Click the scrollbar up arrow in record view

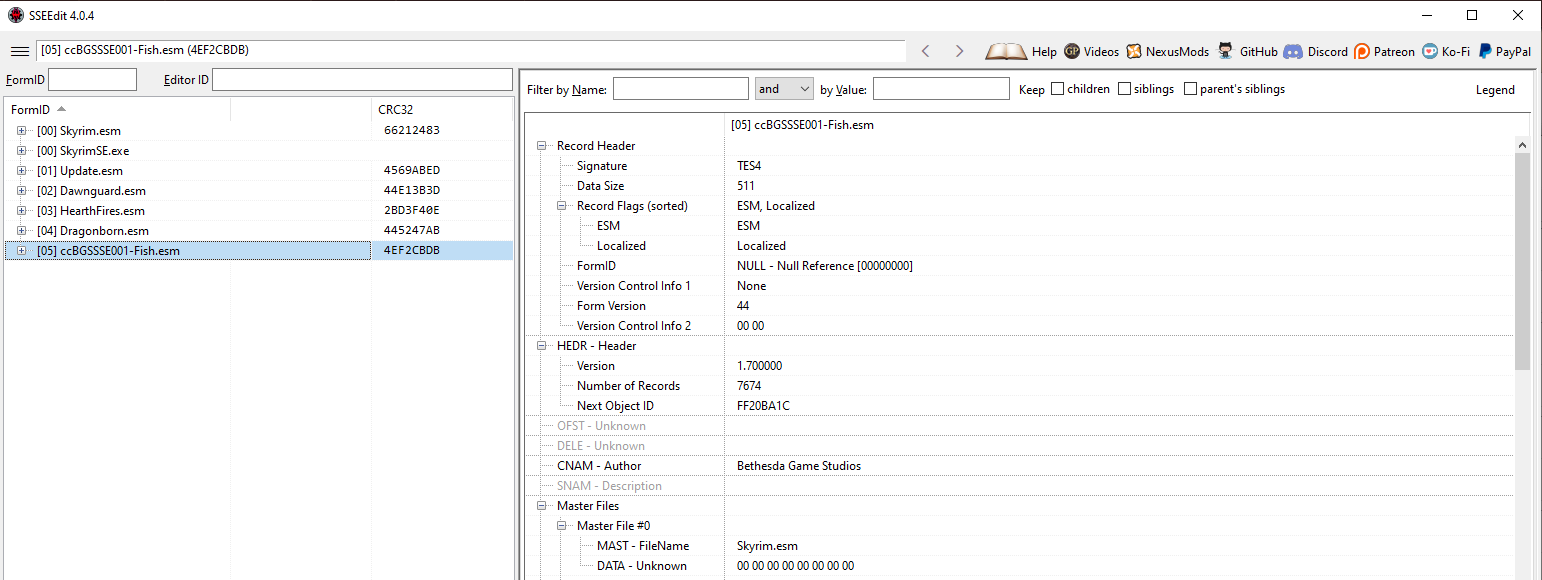click(x=1523, y=144)
